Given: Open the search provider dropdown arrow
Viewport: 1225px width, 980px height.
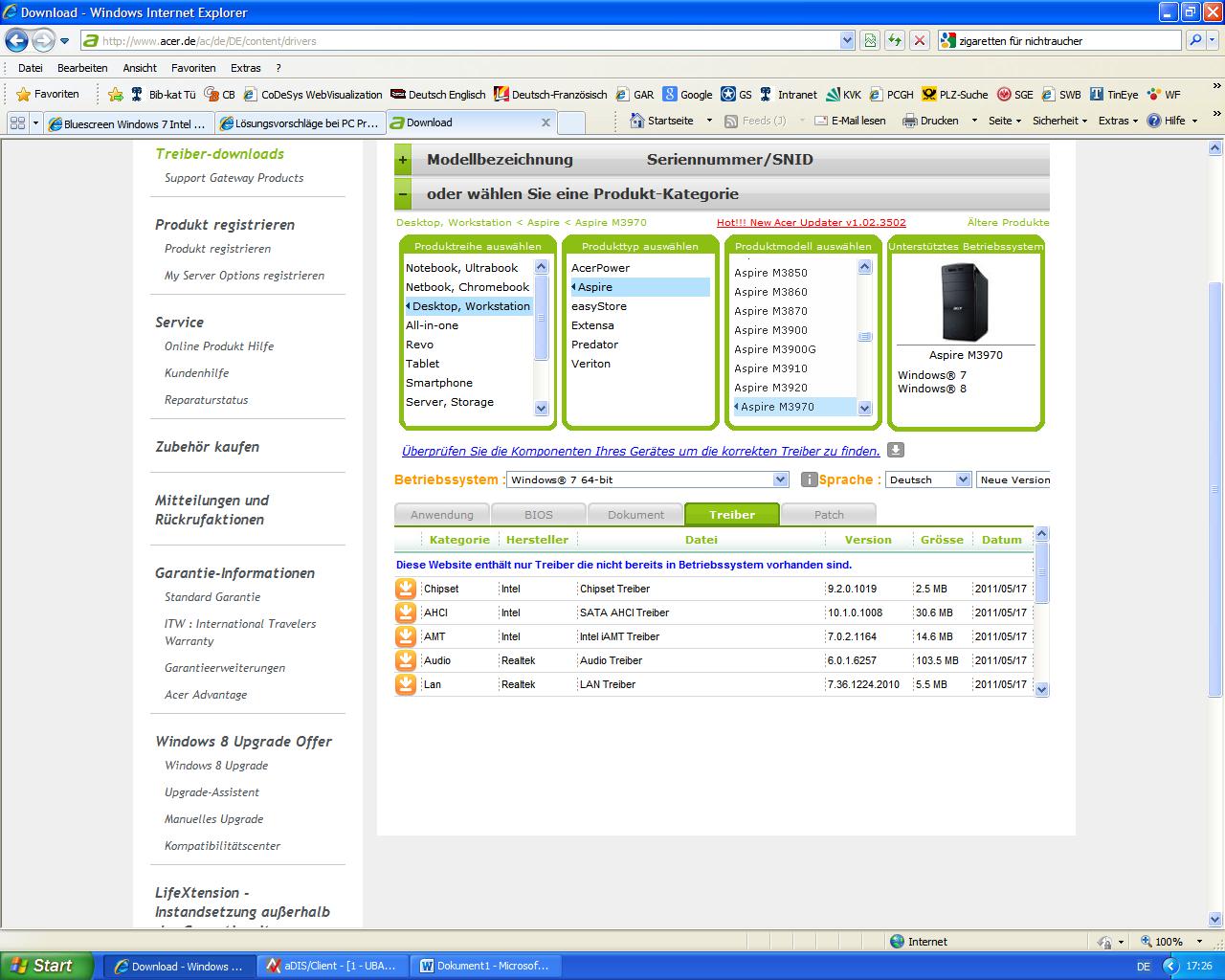Looking at the screenshot, I should 1214,40.
